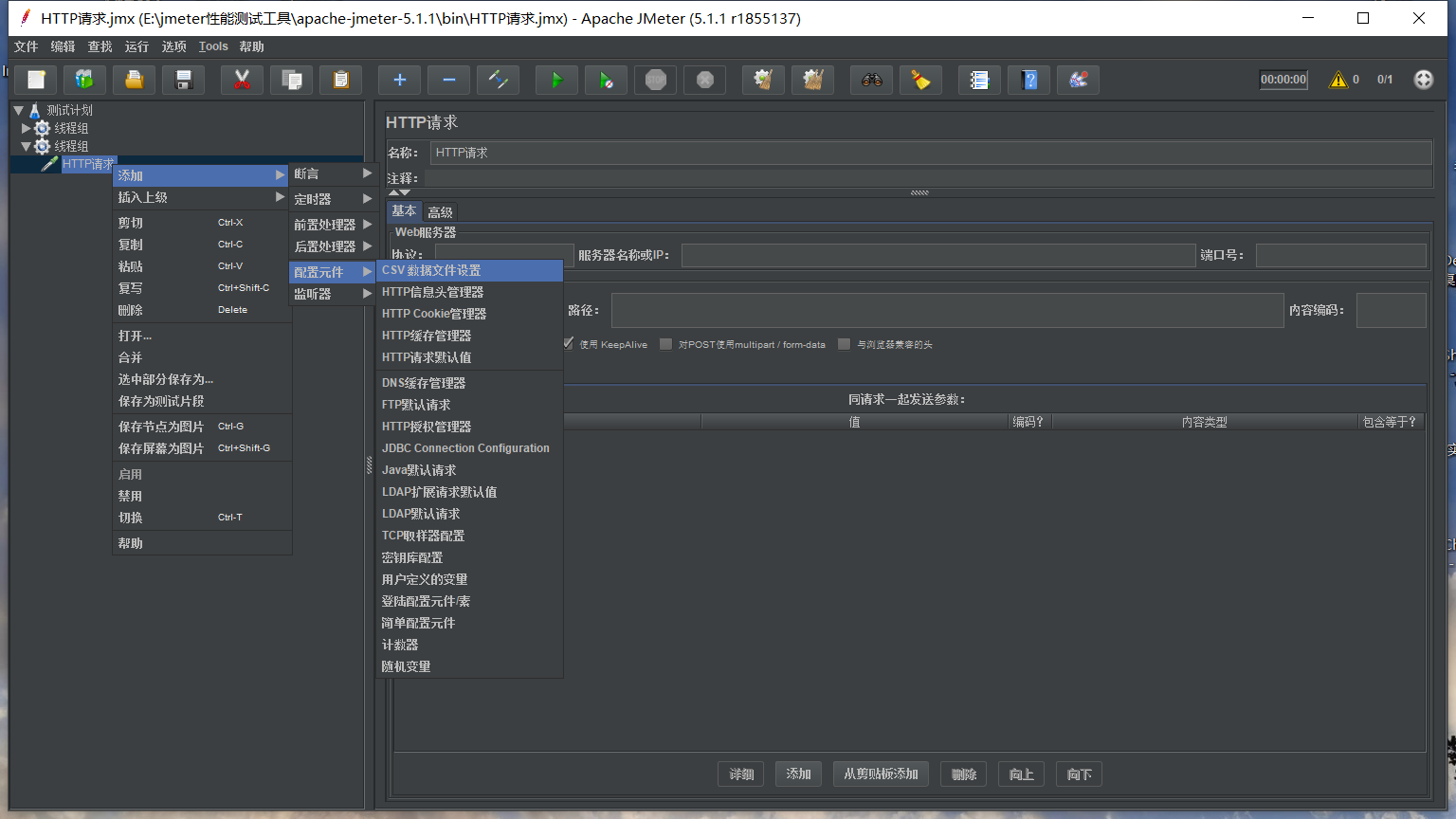The height and width of the screenshot is (819, 1456).
Task: Expand all nodes with the plus icon
Action: 400,80
